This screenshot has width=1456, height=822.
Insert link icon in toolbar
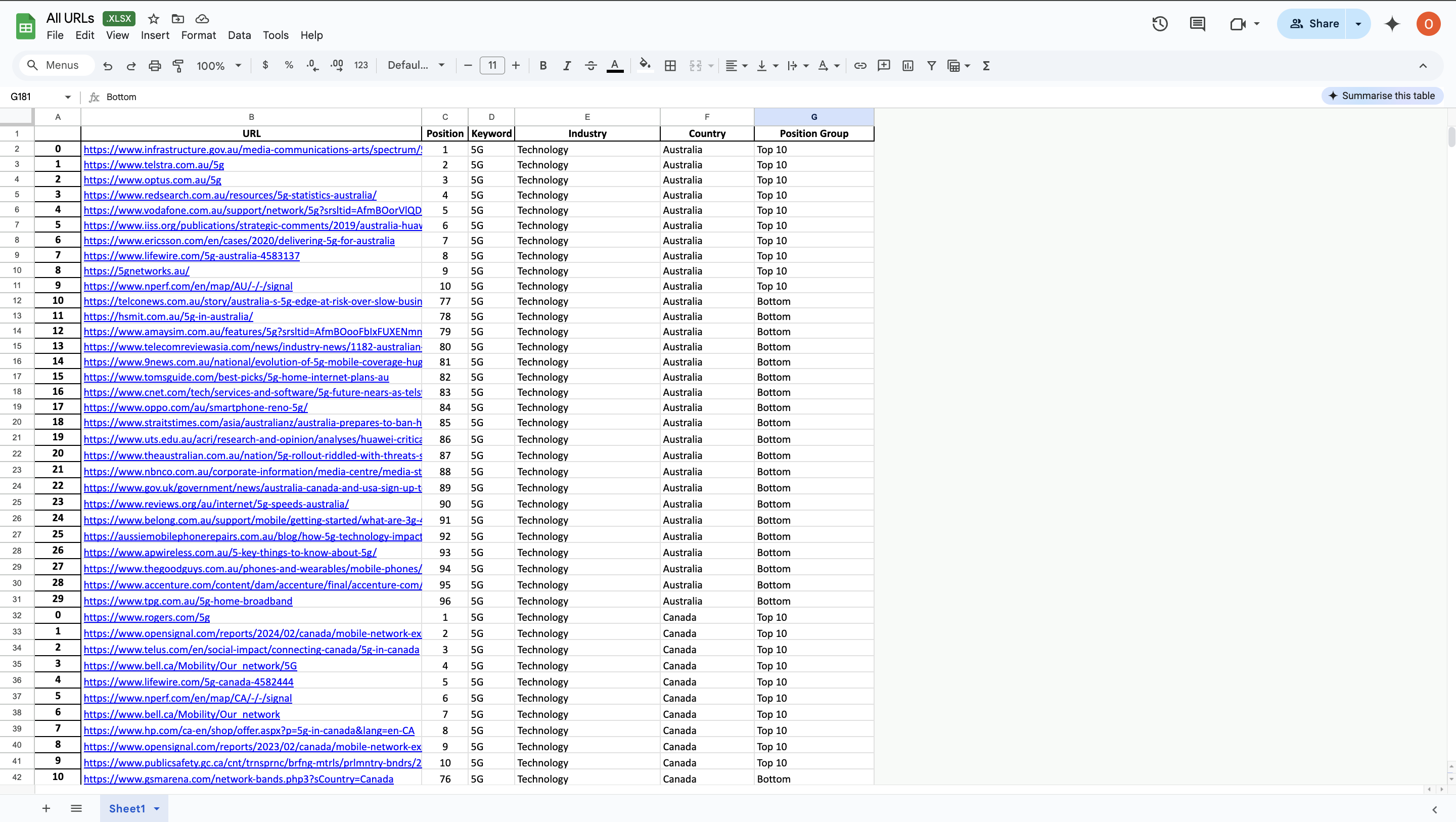(860, 66)
